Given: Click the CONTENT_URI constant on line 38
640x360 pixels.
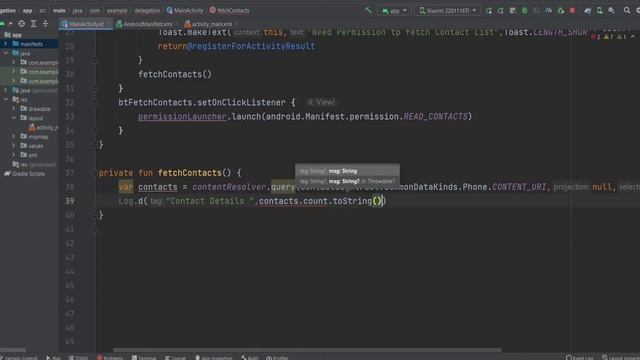Looking at the screenshot, I should click(x=519, y=187).
